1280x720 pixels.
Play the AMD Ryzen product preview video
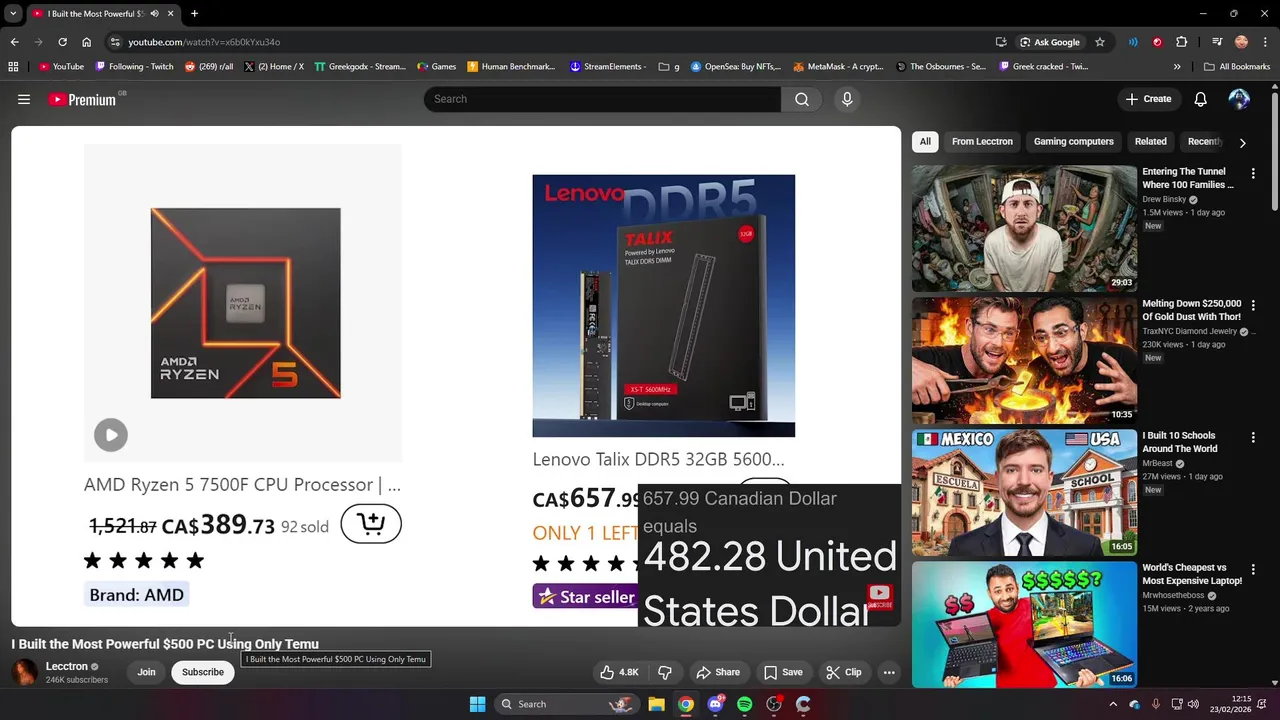coord(111,434)
